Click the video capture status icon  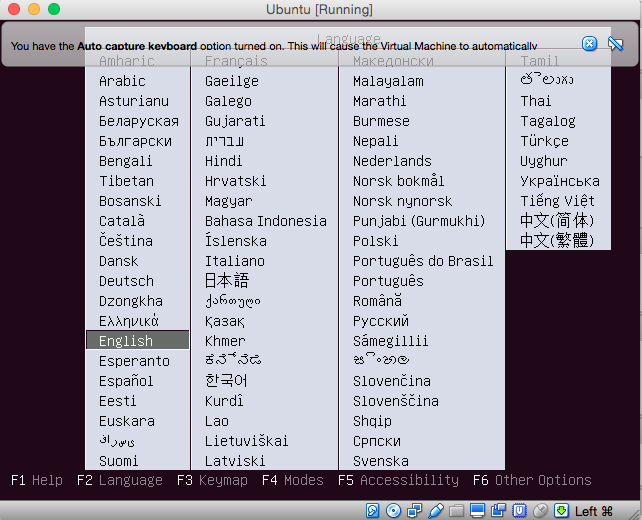499,511
